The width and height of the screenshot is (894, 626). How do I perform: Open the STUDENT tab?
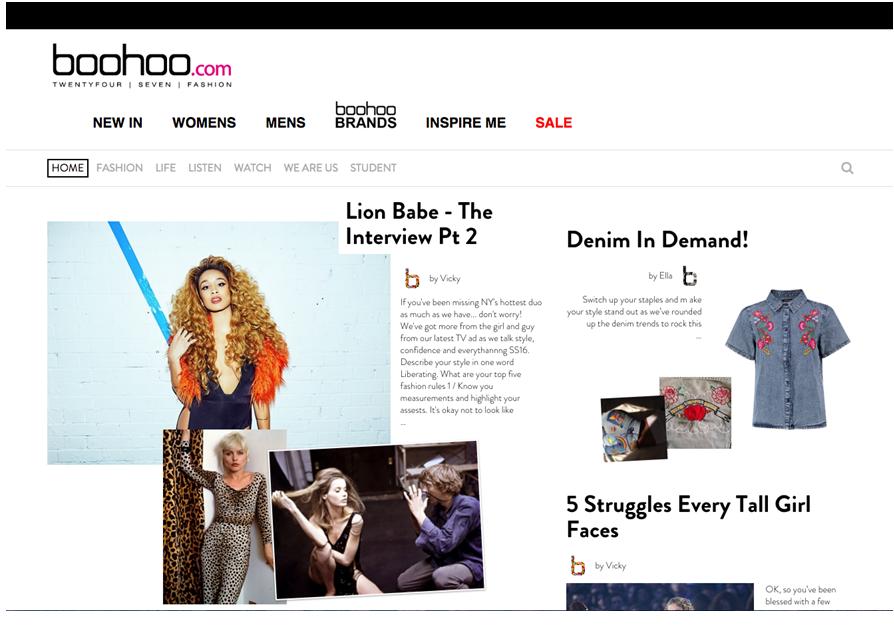(x=373, y=168)
